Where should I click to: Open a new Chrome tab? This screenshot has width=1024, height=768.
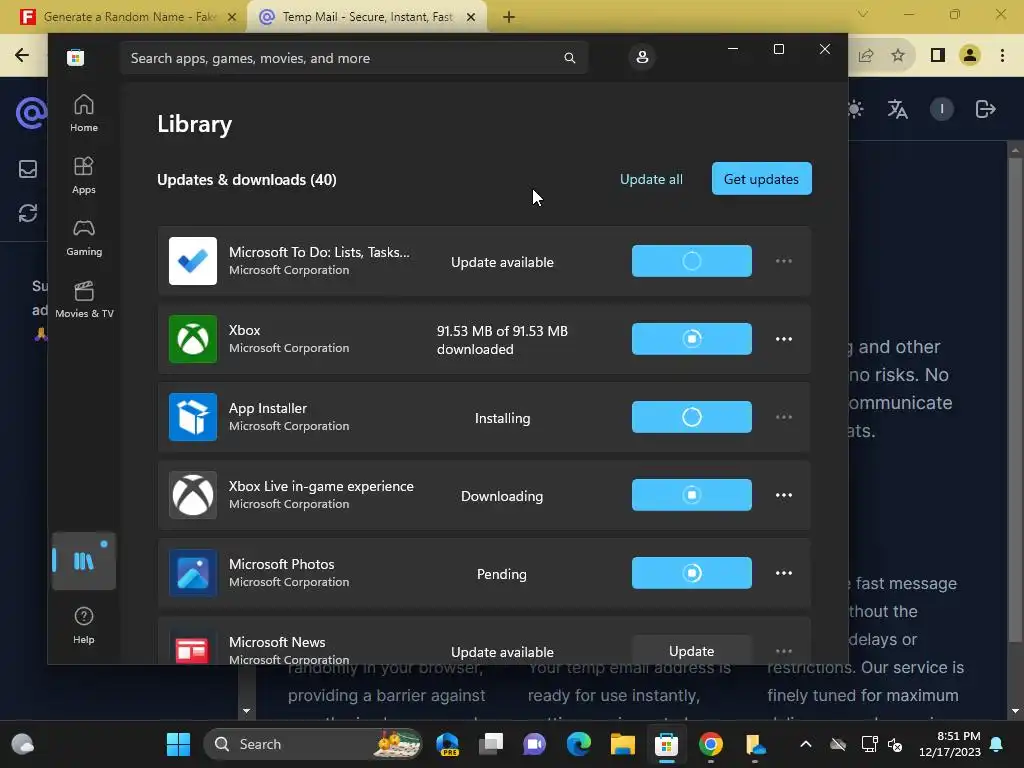(509, 17)
